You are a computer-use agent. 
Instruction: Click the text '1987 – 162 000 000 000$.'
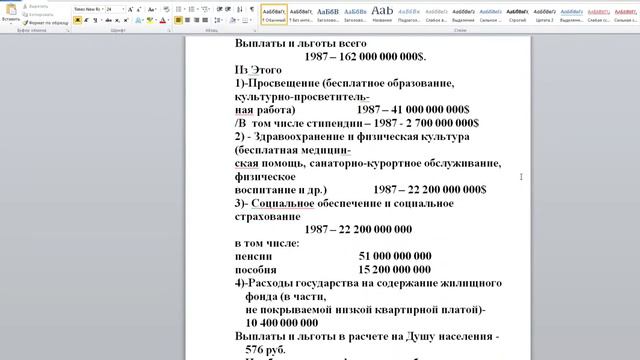click(365, 56)
